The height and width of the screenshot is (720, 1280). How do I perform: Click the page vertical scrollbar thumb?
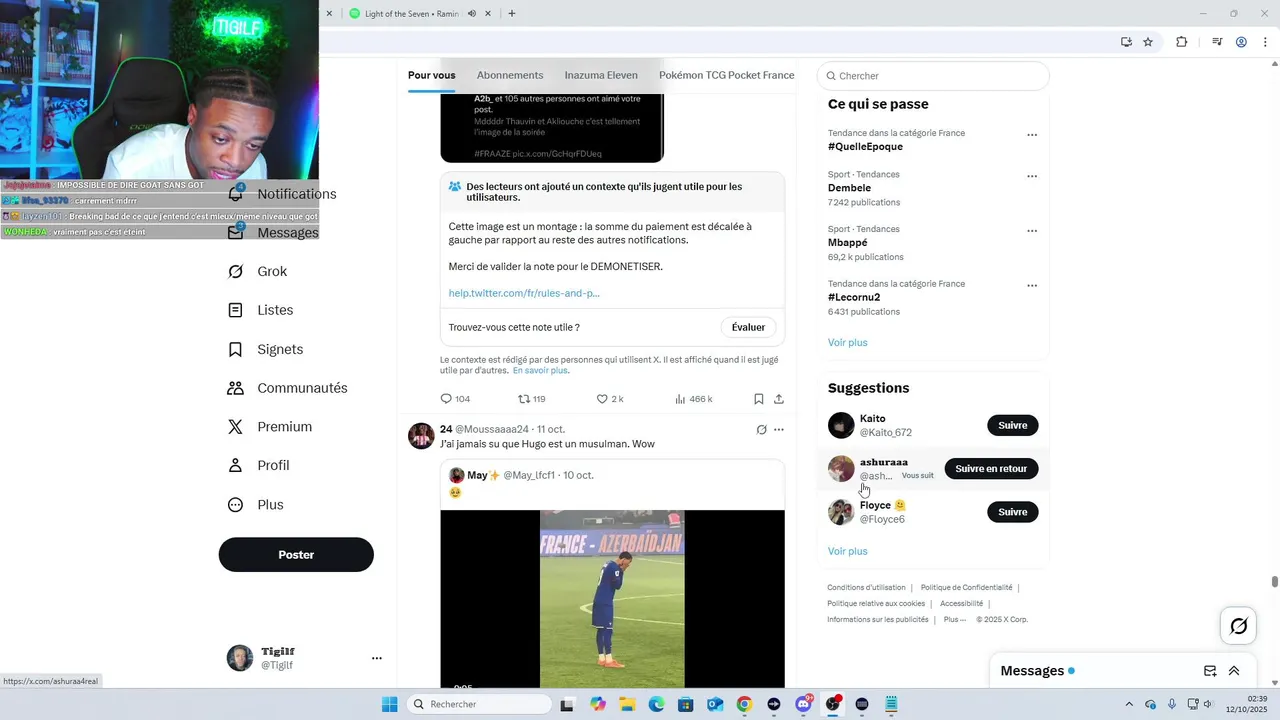click(1274, 582)
